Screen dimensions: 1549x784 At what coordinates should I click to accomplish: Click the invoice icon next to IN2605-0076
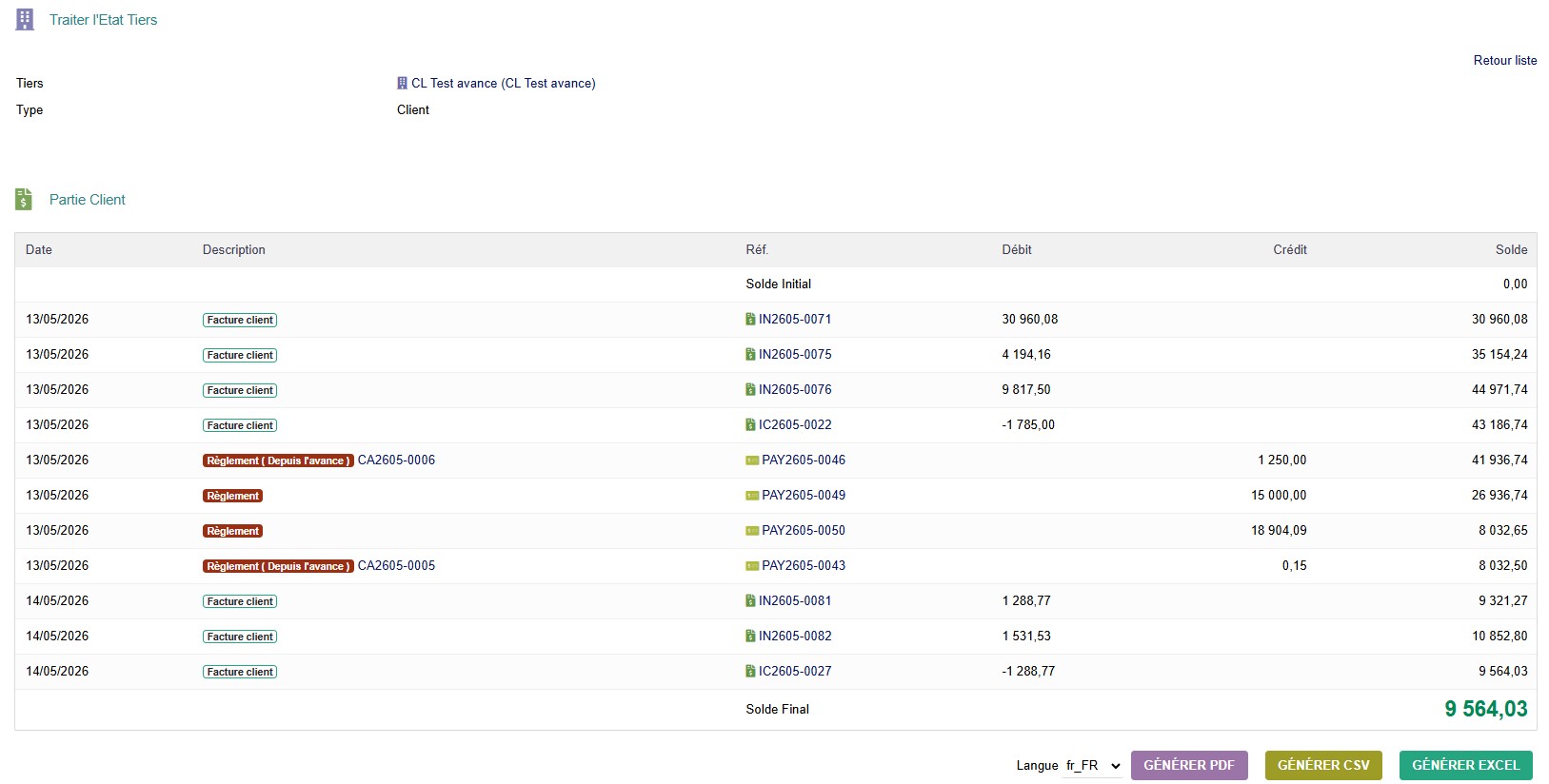click(750, 389)
